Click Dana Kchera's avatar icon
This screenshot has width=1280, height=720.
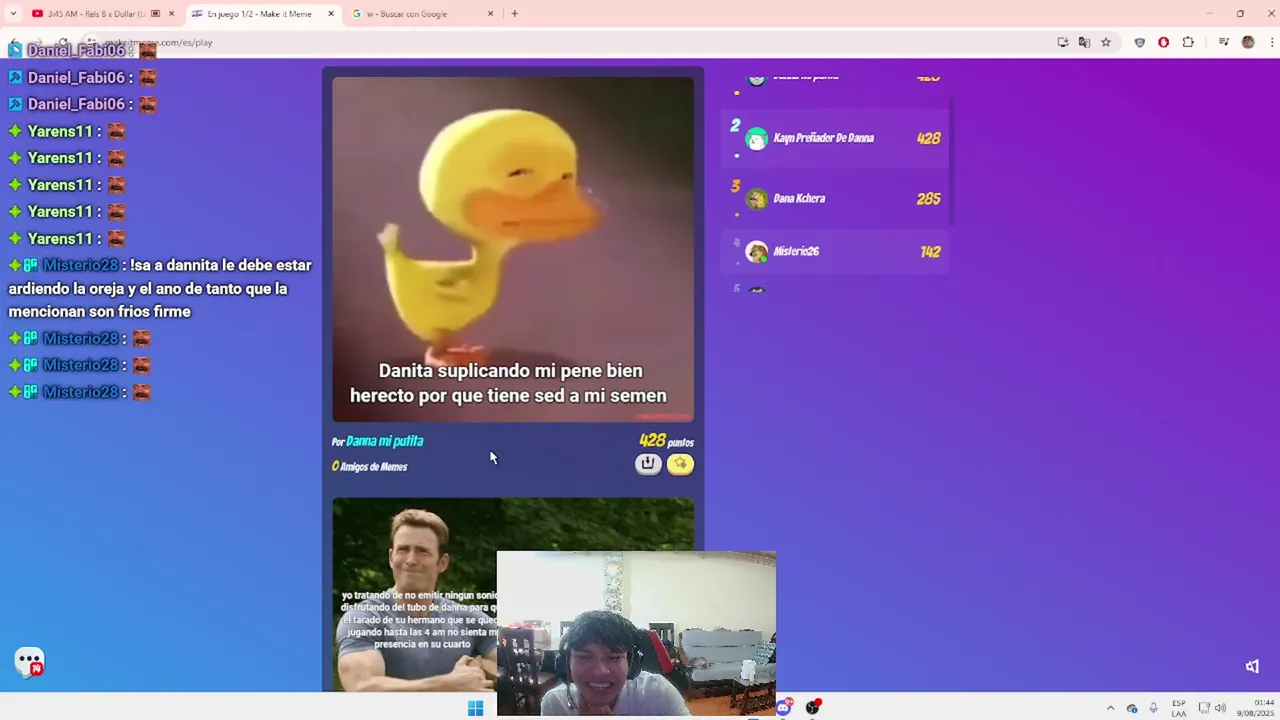pos(757,199)
